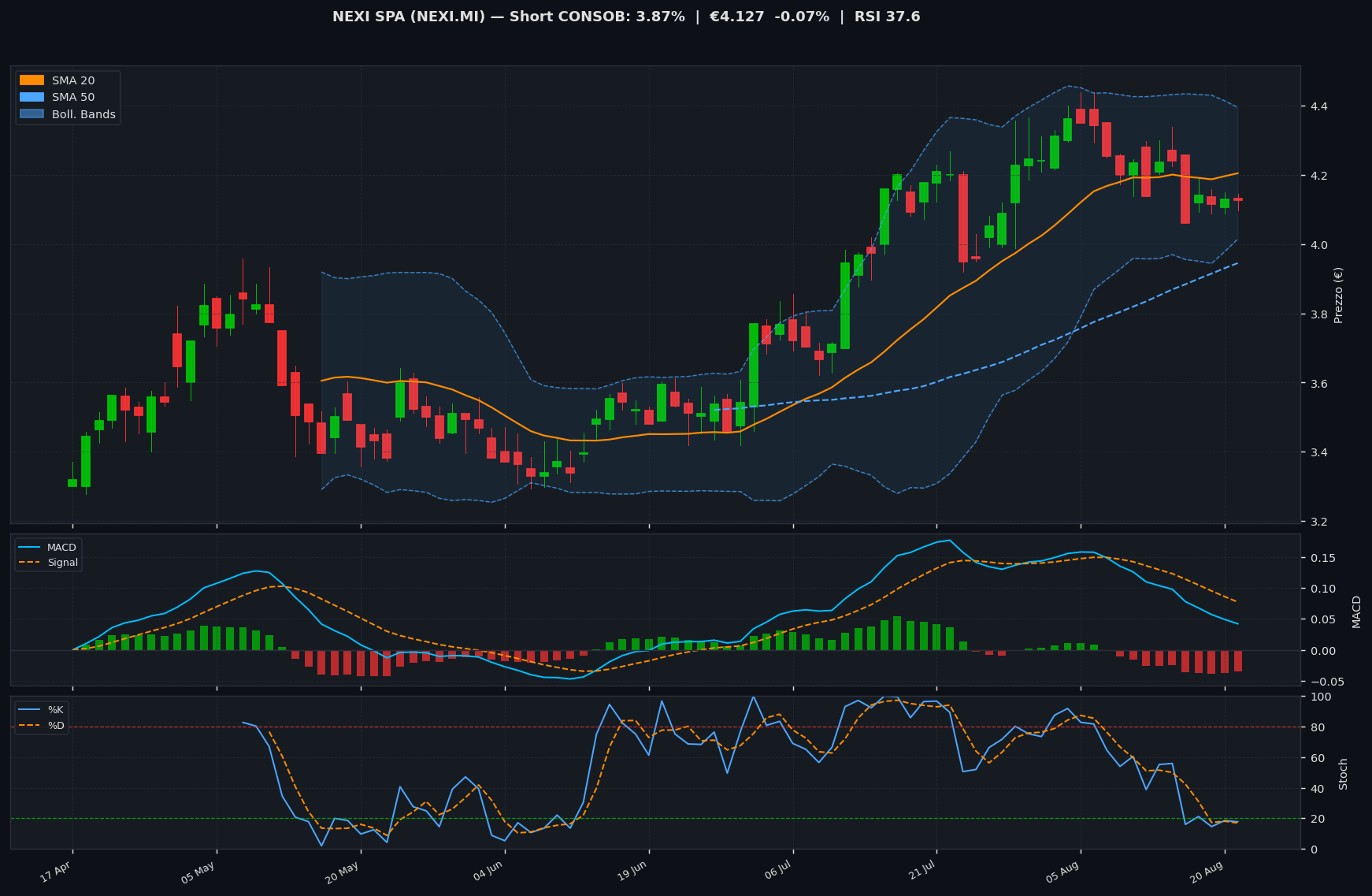Image resolution: width=1372 pixels, height=896 pixels.
Task: Click the "%D" stochastic legend entry
Action: pos(56,725)
